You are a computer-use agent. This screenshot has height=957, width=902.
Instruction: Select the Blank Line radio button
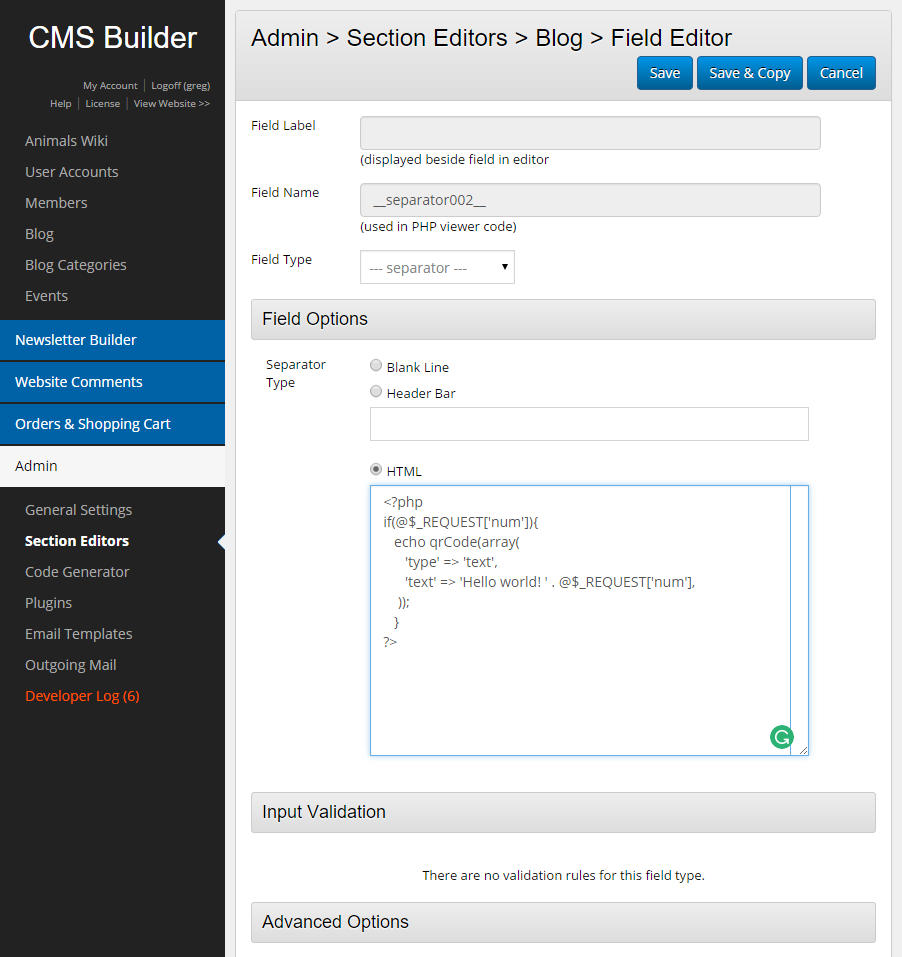[x=376, y=366]
